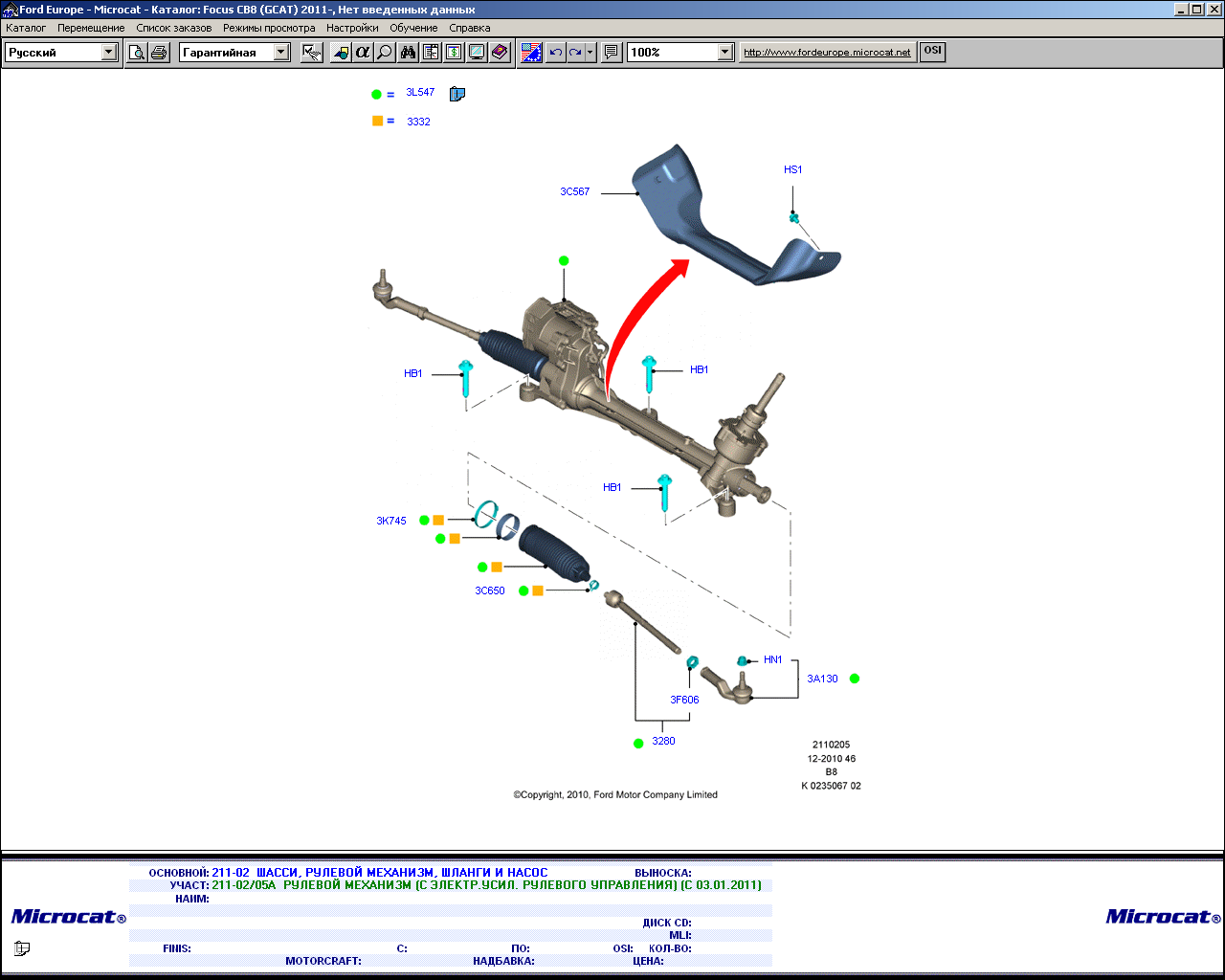Open print preview from the toolbar
Screen dimensions: 1225x980
[137, 53]
